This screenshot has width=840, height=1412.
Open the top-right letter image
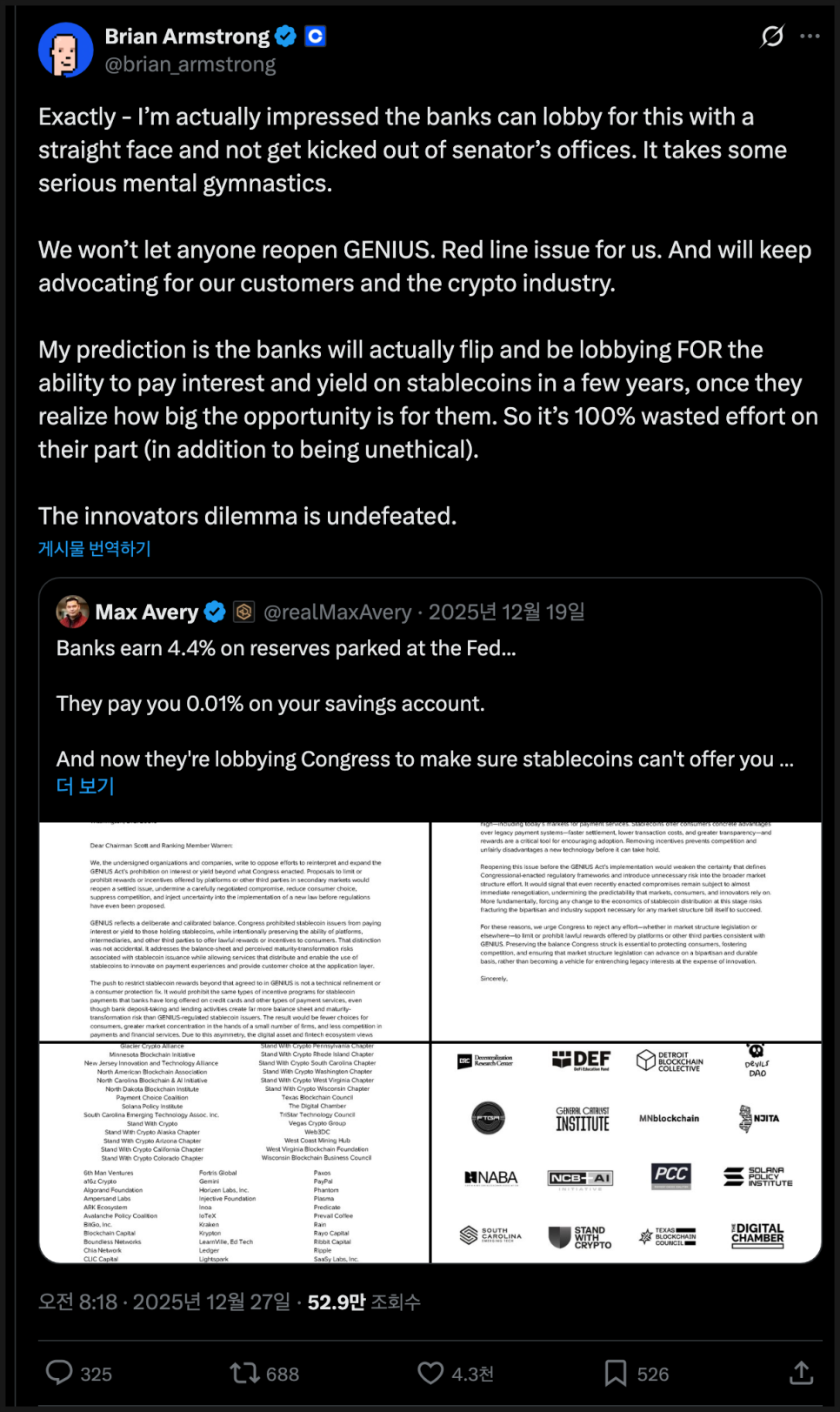click(x=626, y=931)
